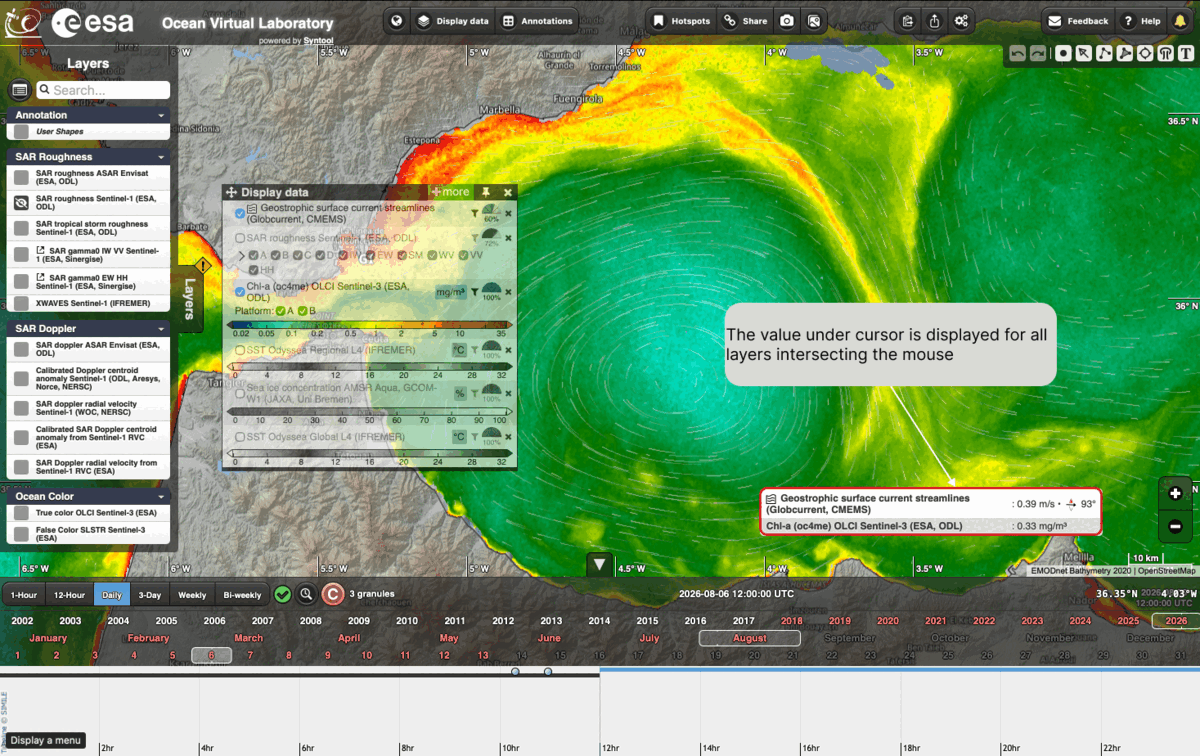The width and height of the screenshot is (1200, 756).
Task: Remove the Chl-a OLCI Sentinel-3 layer
Action: point(508,292)
